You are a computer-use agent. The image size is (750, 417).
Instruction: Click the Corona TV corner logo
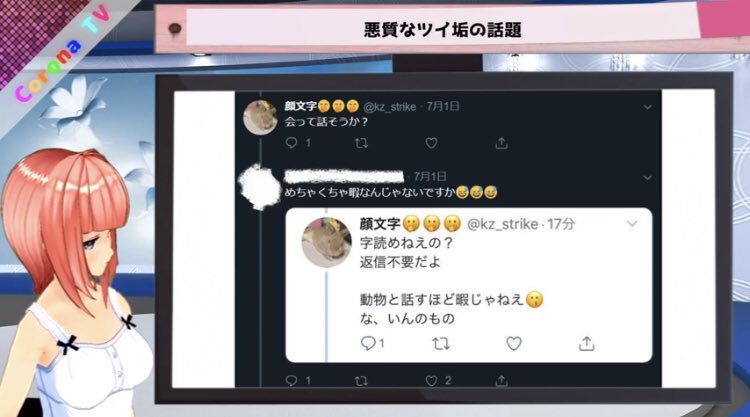[x=62, y=55]
